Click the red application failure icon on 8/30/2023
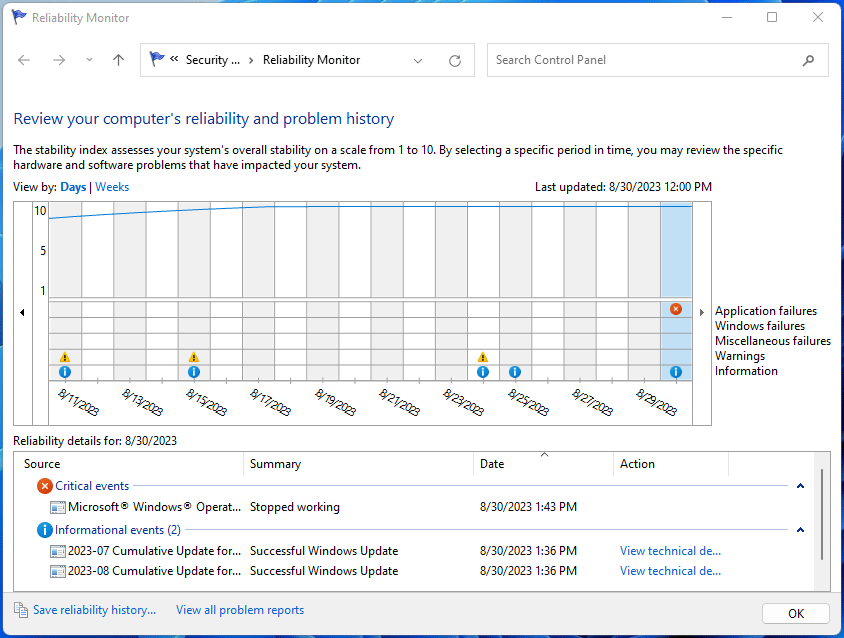This screenshot has width=844, height=638. [676, 309]
